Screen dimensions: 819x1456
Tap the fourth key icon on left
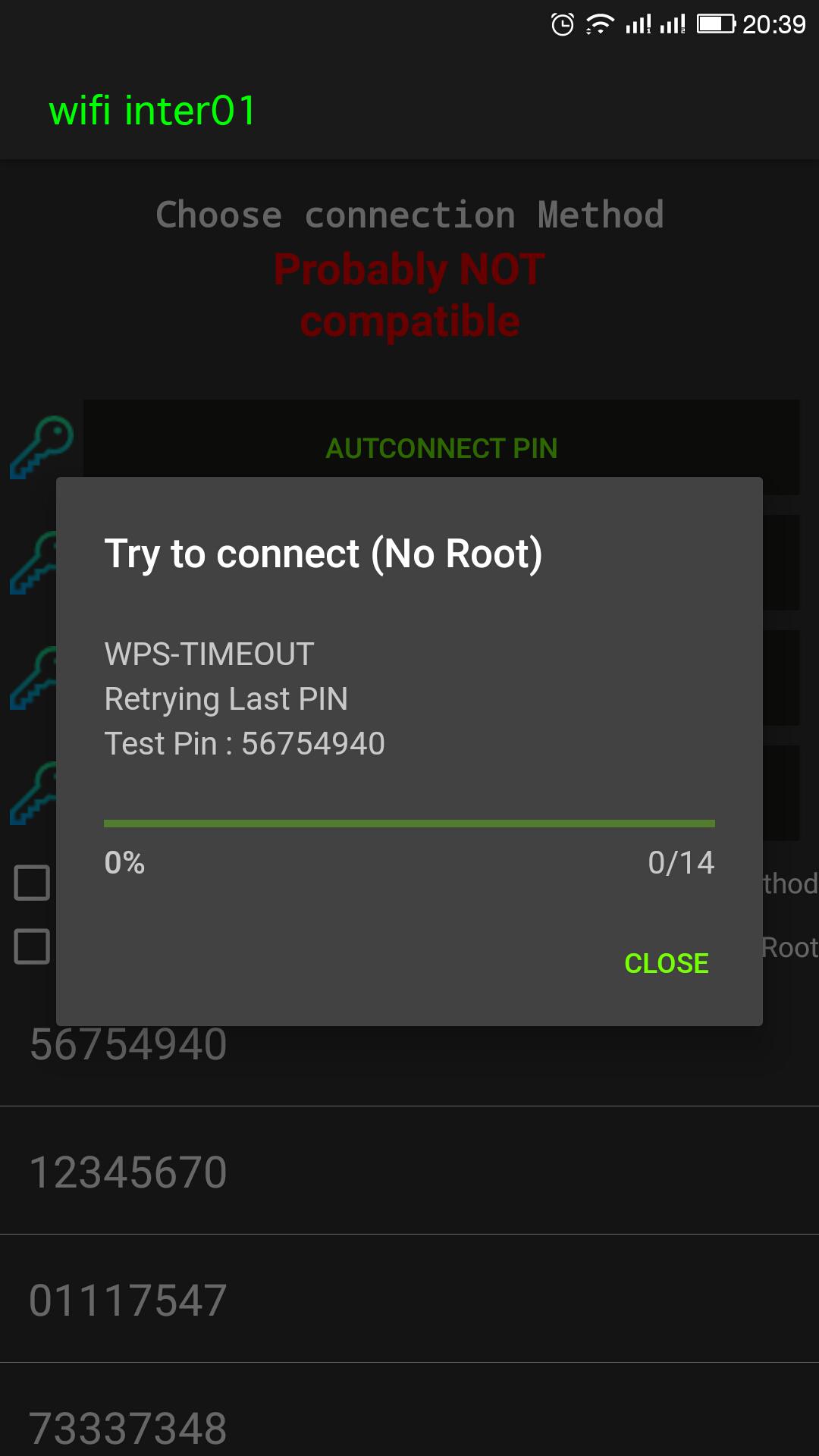click(33, 793)
